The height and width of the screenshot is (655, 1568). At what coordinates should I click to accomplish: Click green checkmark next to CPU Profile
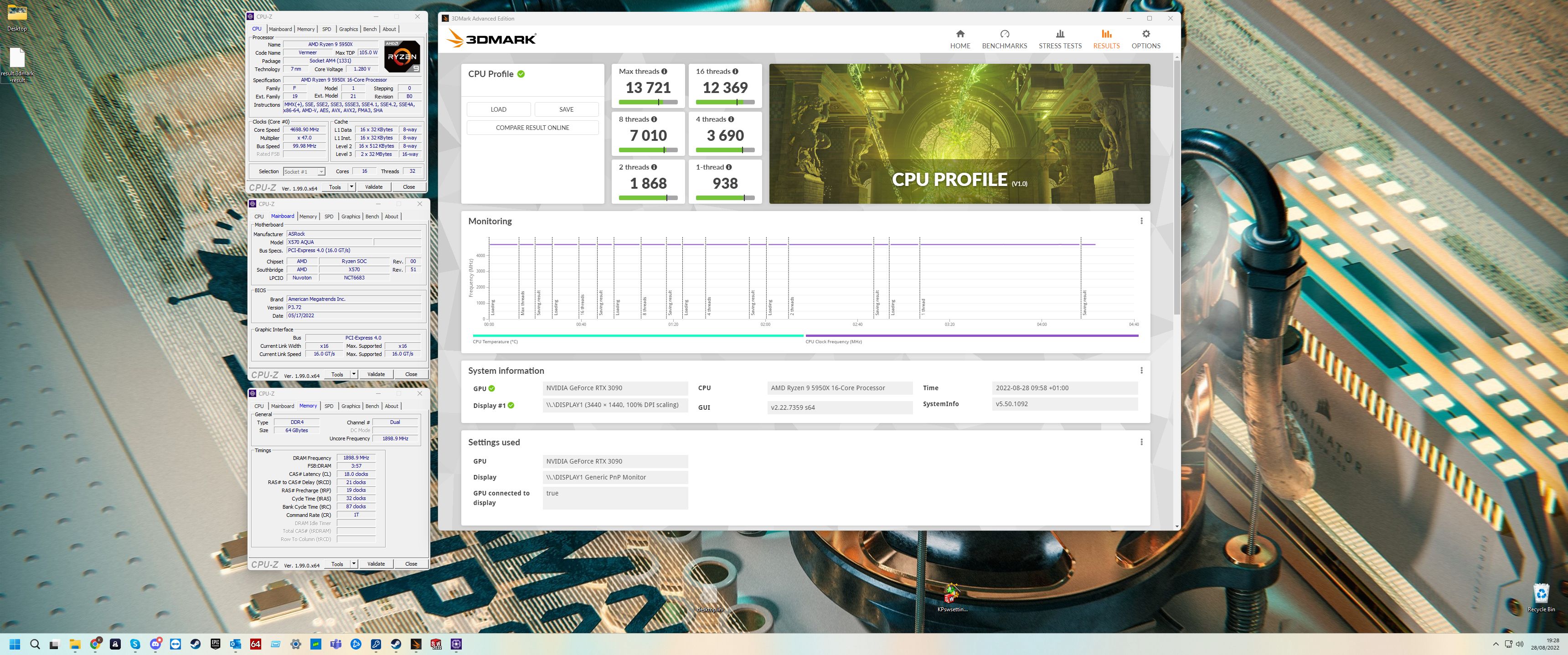pyautogui.click(x=521, y=74)
